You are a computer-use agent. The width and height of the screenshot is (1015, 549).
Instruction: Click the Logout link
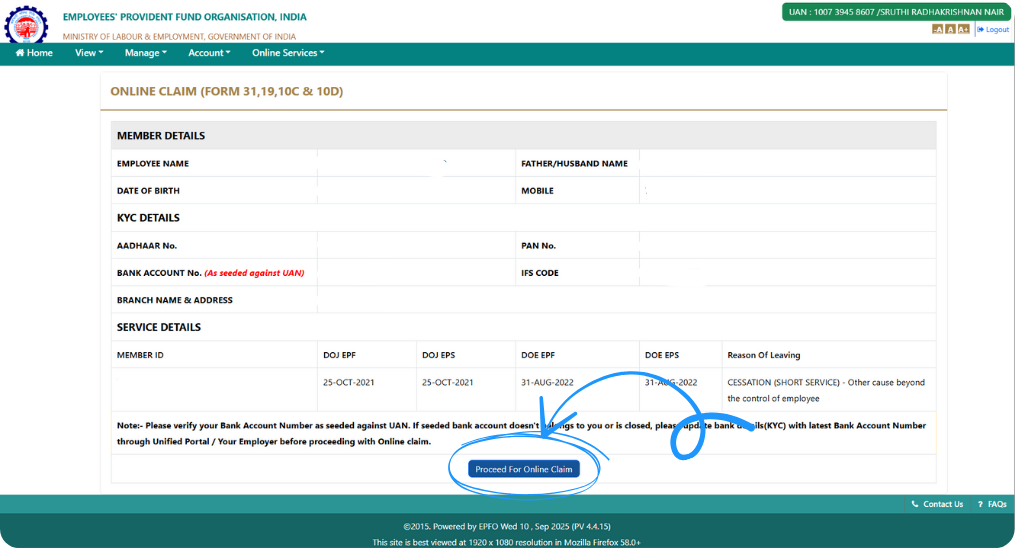pyautogui.click(x=993, y=29)
